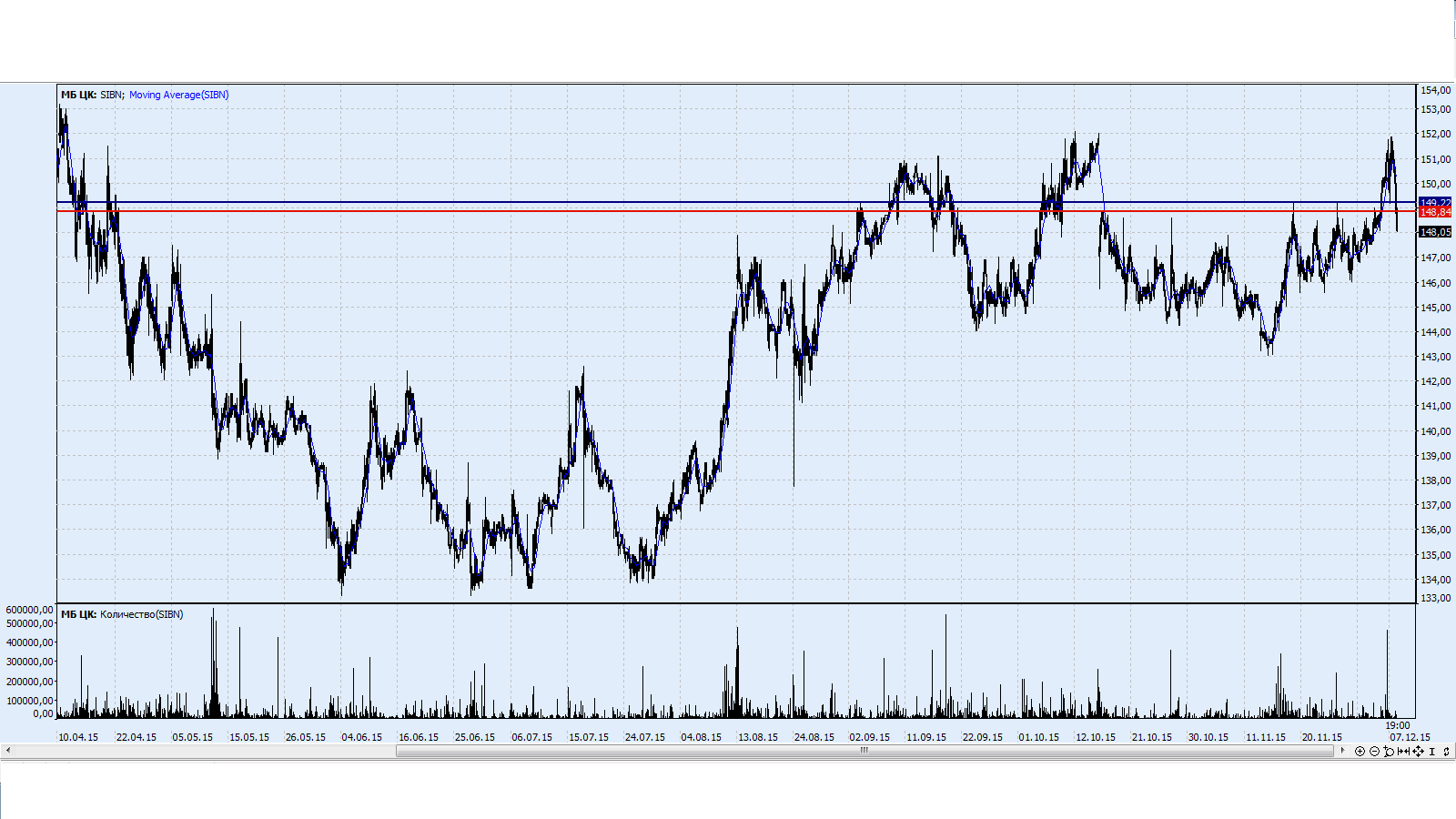Click the 600000,00 volume axis label

(29, 610)
